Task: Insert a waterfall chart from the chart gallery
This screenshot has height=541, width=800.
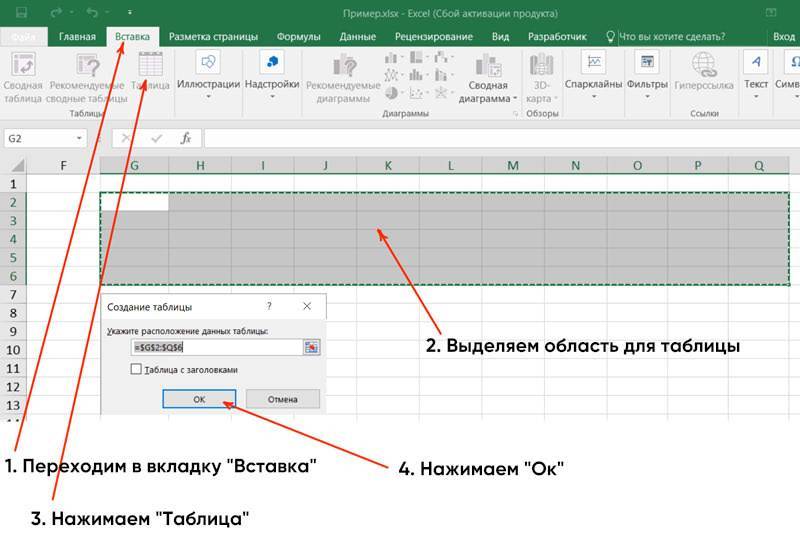Action: (441, 58)
